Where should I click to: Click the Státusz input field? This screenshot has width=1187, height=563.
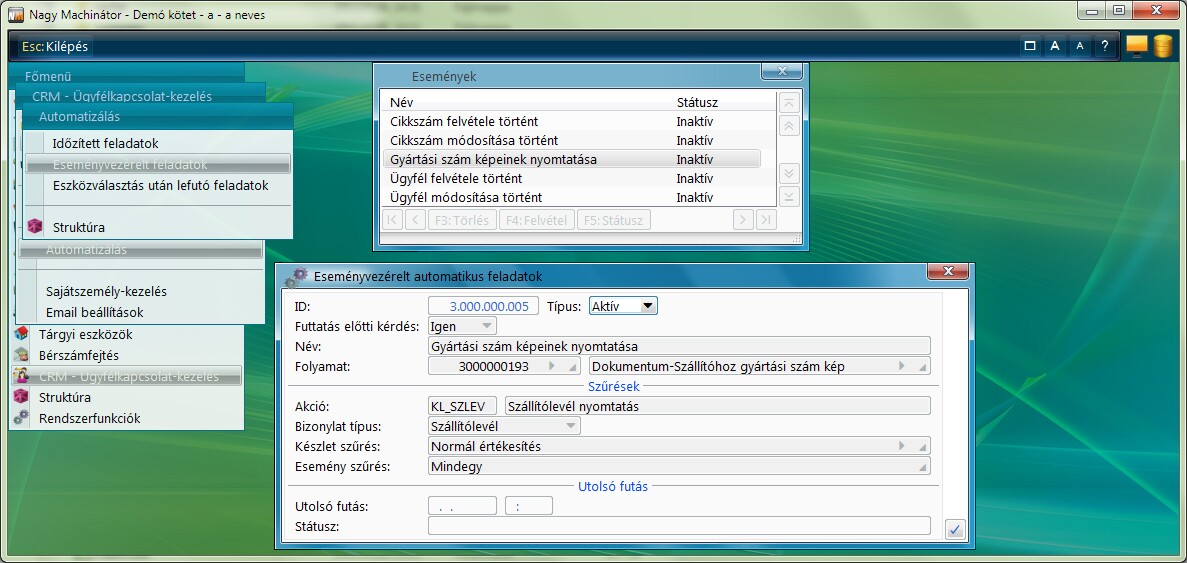pos(678,526)
